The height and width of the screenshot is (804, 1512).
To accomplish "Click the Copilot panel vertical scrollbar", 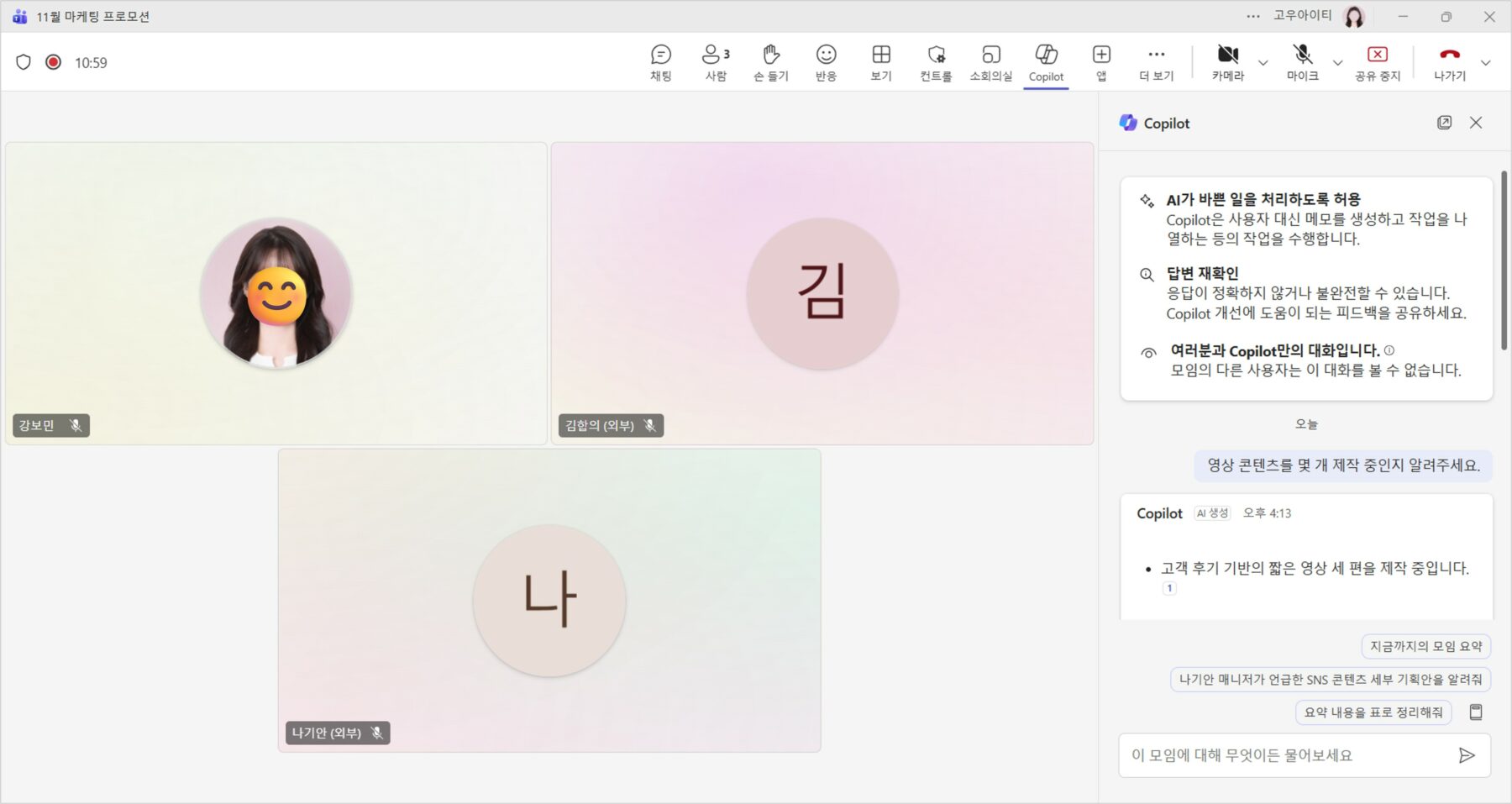I will [1504, 260].
